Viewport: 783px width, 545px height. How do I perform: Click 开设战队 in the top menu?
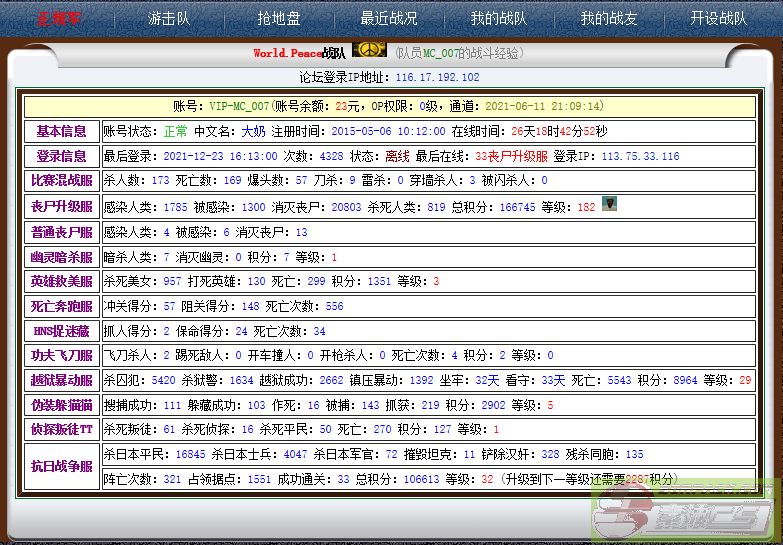point(718,18)
